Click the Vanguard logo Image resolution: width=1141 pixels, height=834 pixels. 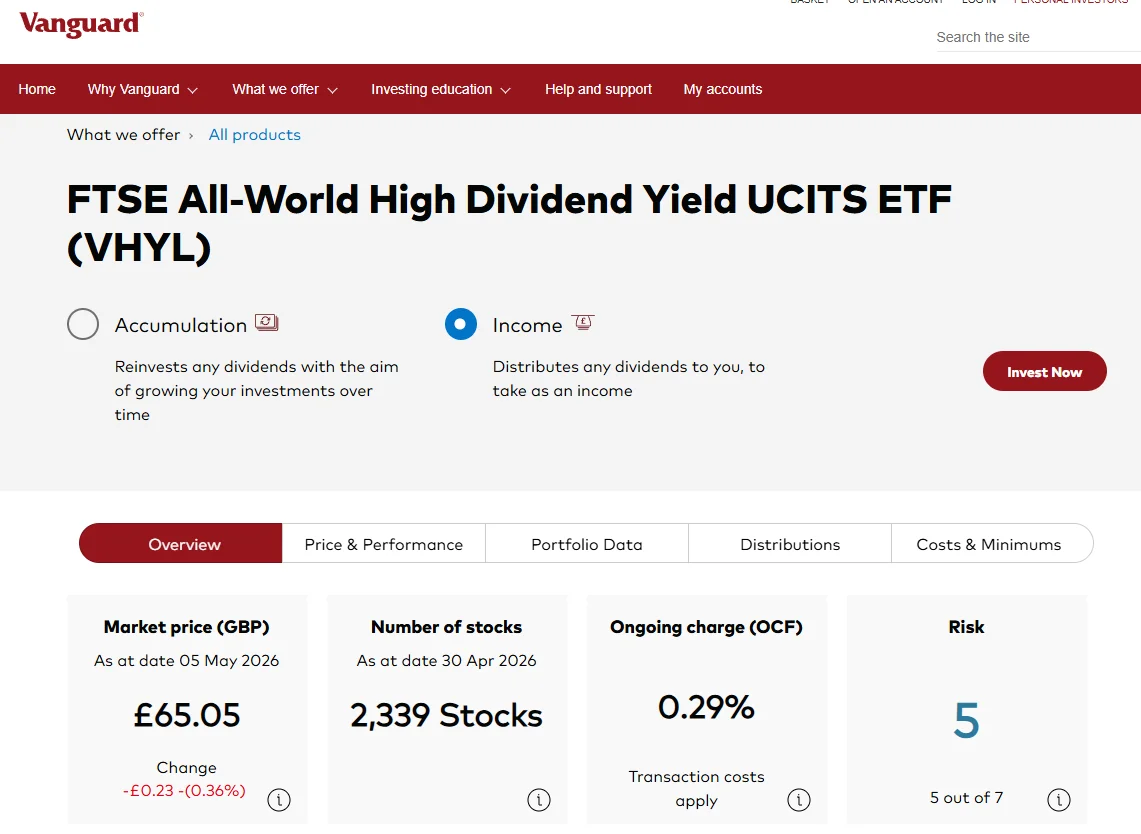81,24
